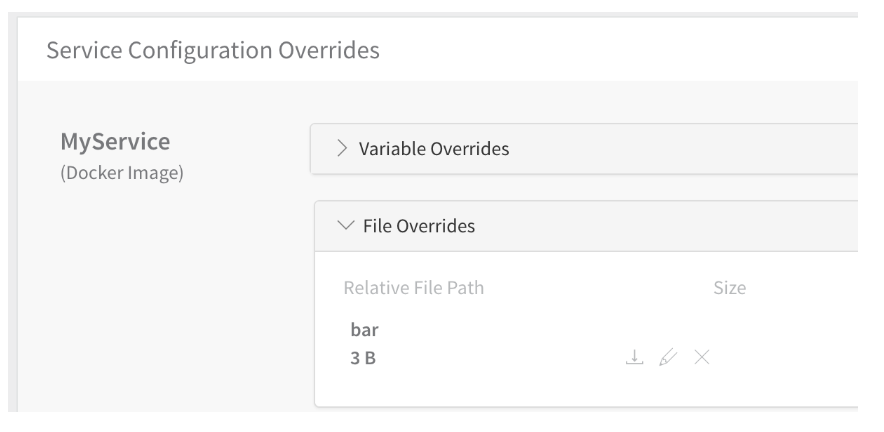The height and width of the screenshot is (432, 884).
Task: Click the white title bar beside the heading
Action: (x=620, y=50)
